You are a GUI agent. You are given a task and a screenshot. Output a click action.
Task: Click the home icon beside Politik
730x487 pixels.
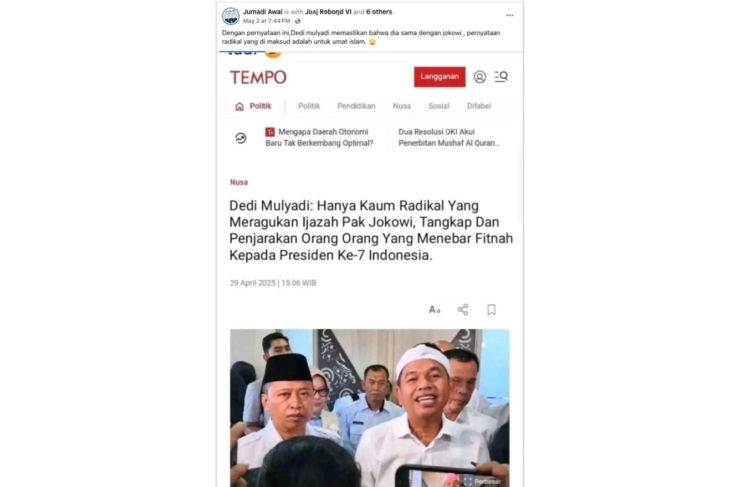[x=239, y=106]
